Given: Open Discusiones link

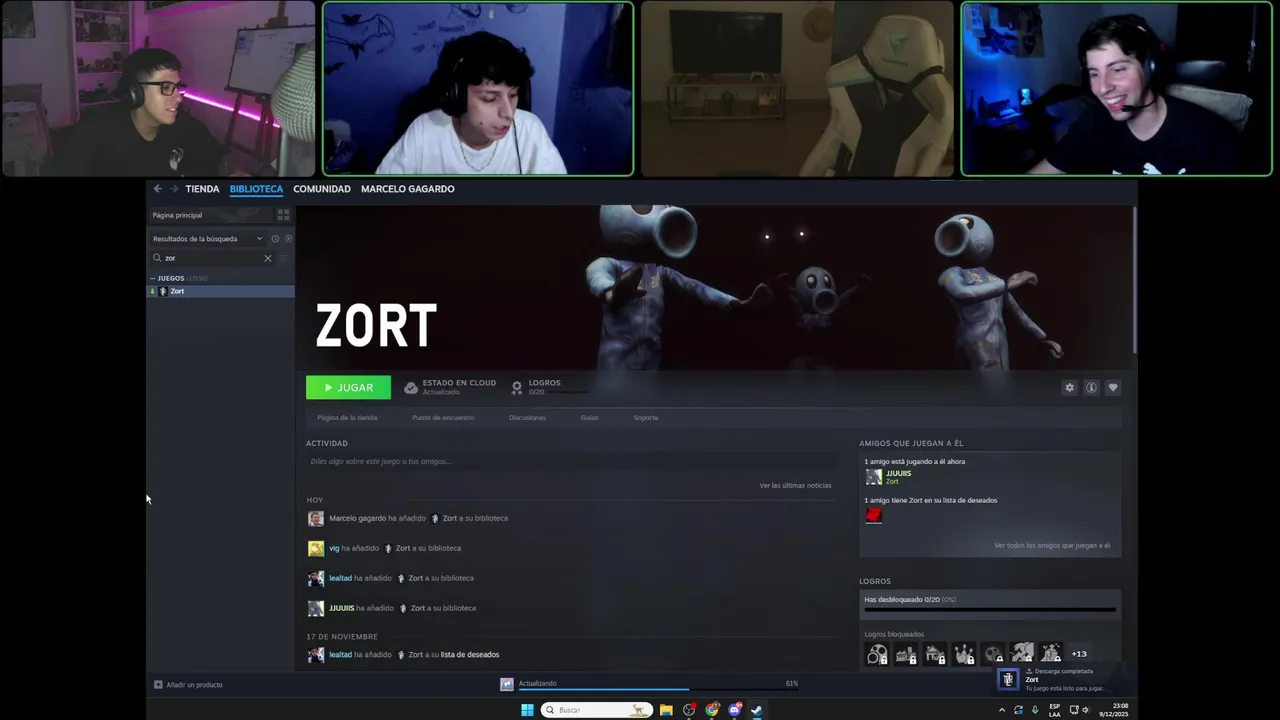Looking at the screenshot, I should [527, 418].
